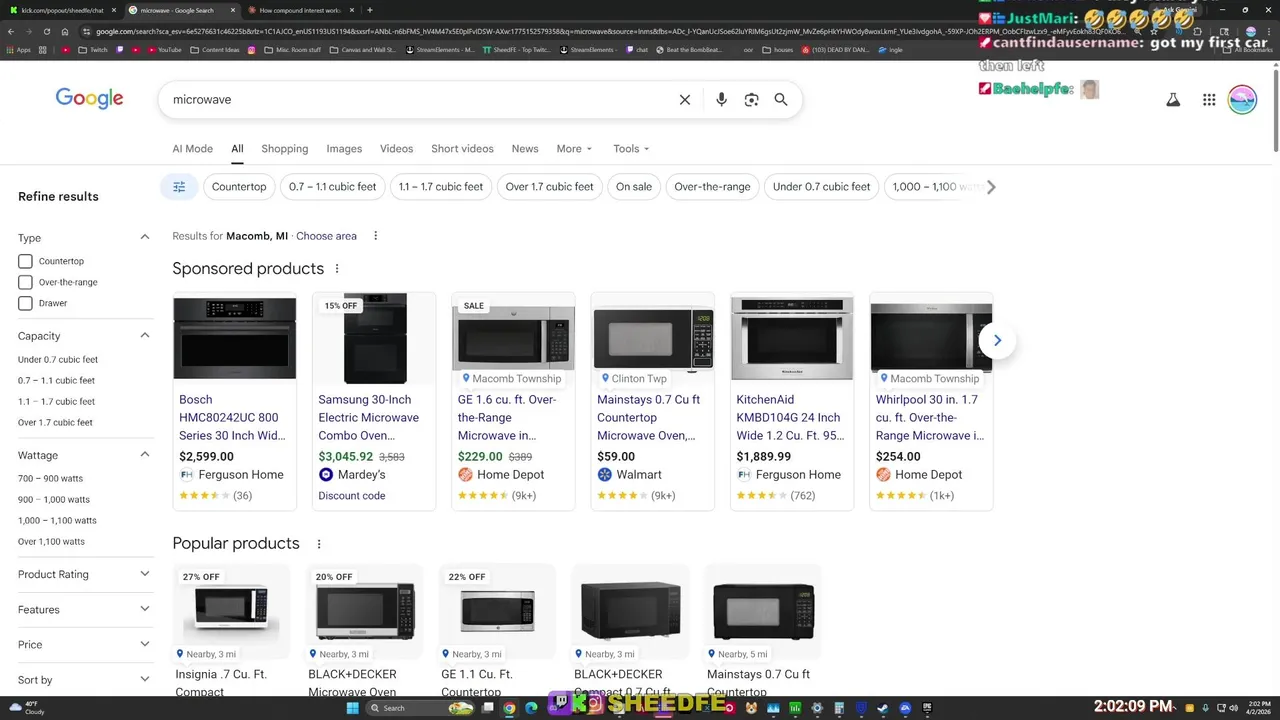Open Epic Games launcher from taskbar
This screenshot has height=720, width=1280.
927,708
